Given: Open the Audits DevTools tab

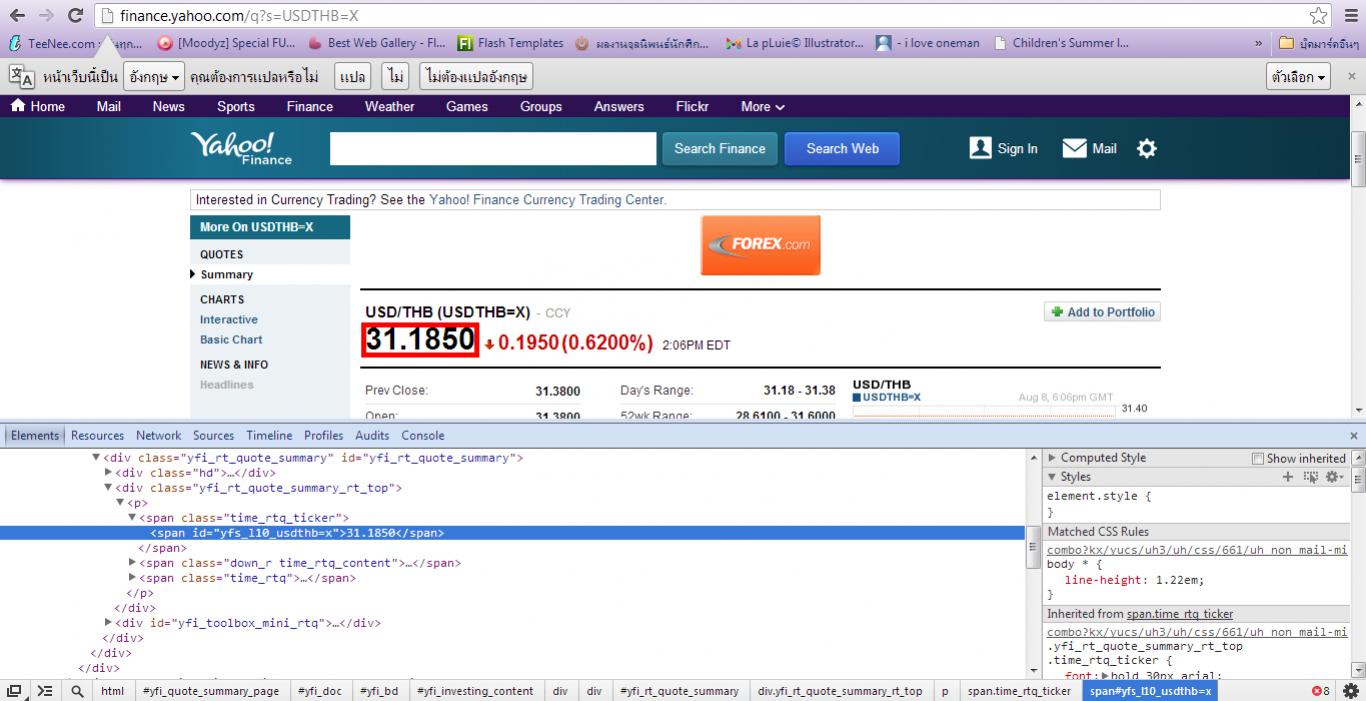Looking at the screenshot, I should click(372, 436).
